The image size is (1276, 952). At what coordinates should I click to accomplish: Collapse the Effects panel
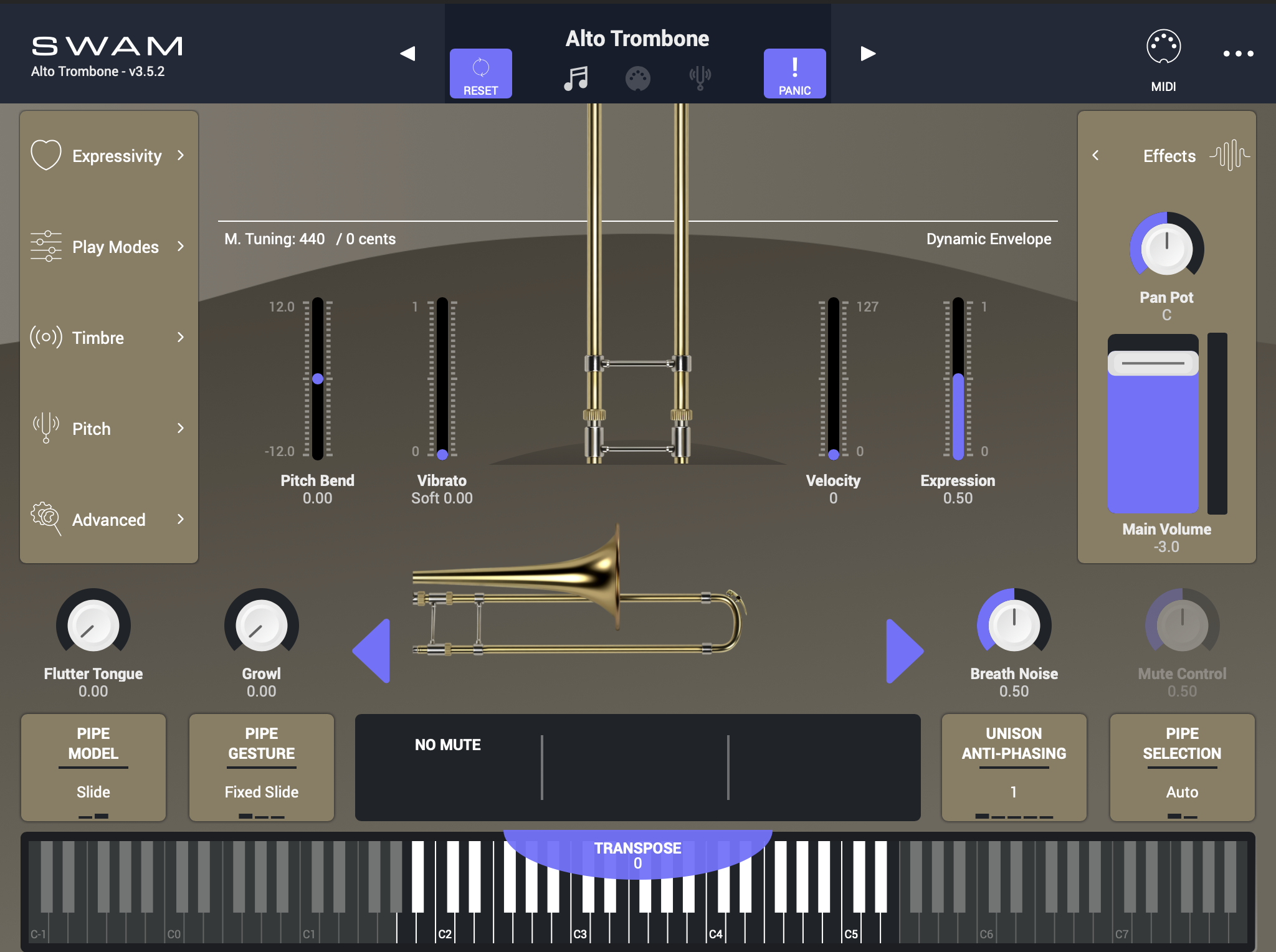[1094, 156]
